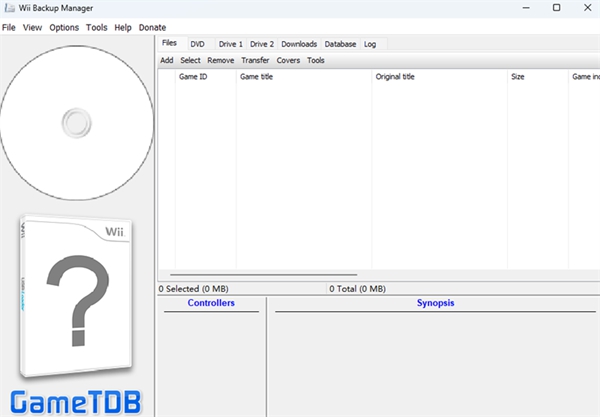Image resolution: width=600 pixels, height=417 pixels.
Task: Click the Wii Backup Manager title bar icon
Action: pos(9,8)
